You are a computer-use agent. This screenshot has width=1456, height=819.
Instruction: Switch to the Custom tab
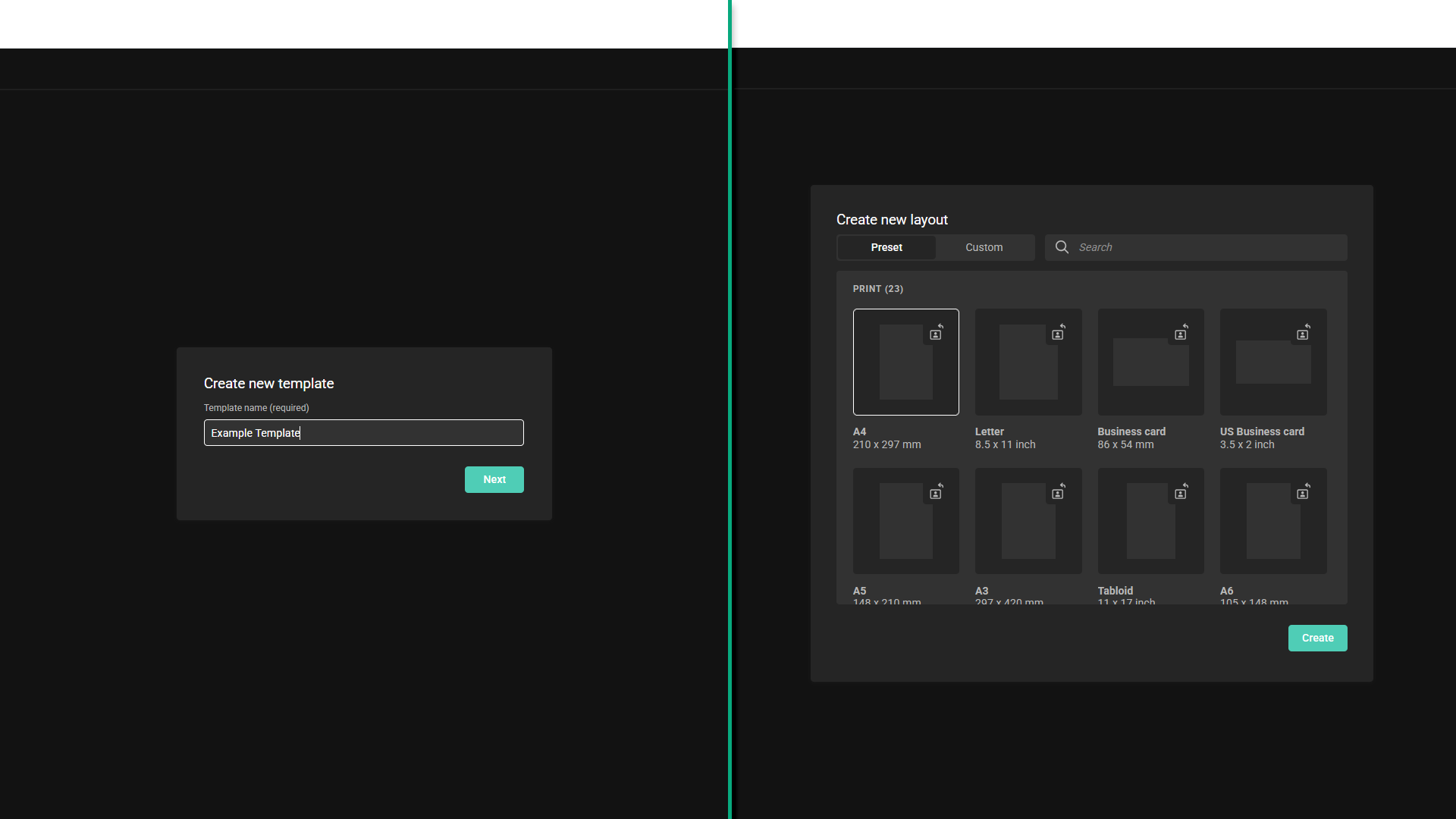pos(984,247)
